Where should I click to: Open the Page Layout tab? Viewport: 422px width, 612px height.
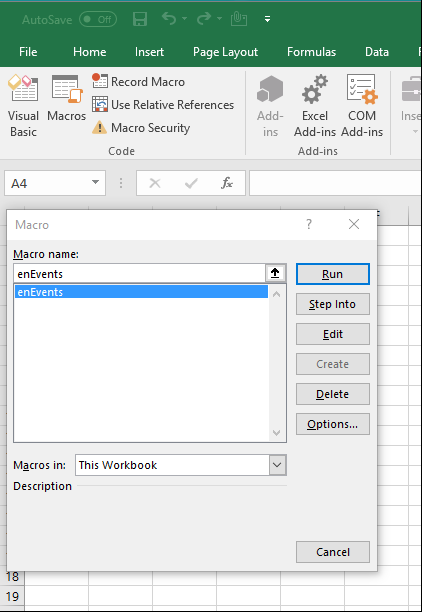pos(225,52)
